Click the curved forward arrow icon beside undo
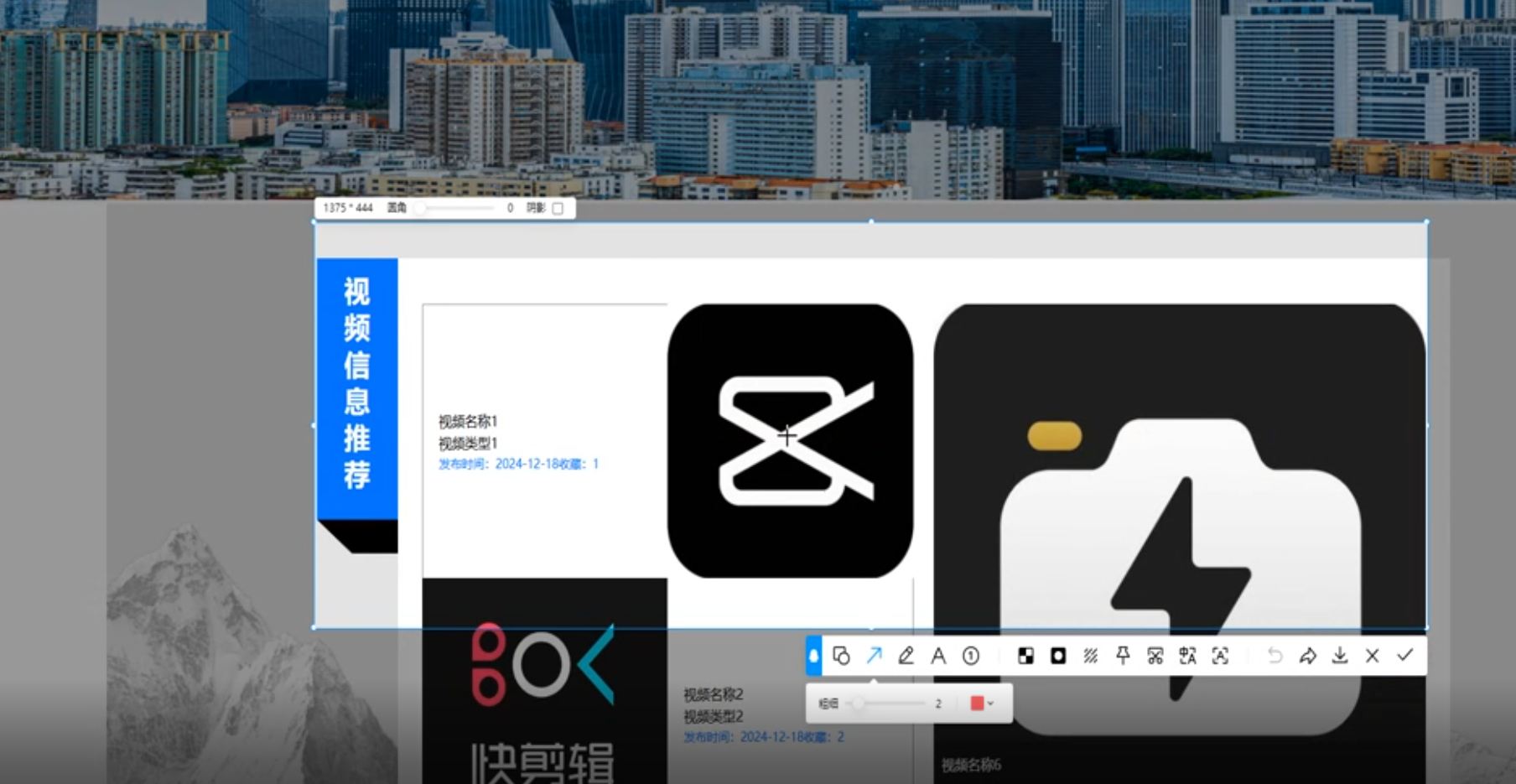 (x=1308, y=656)
